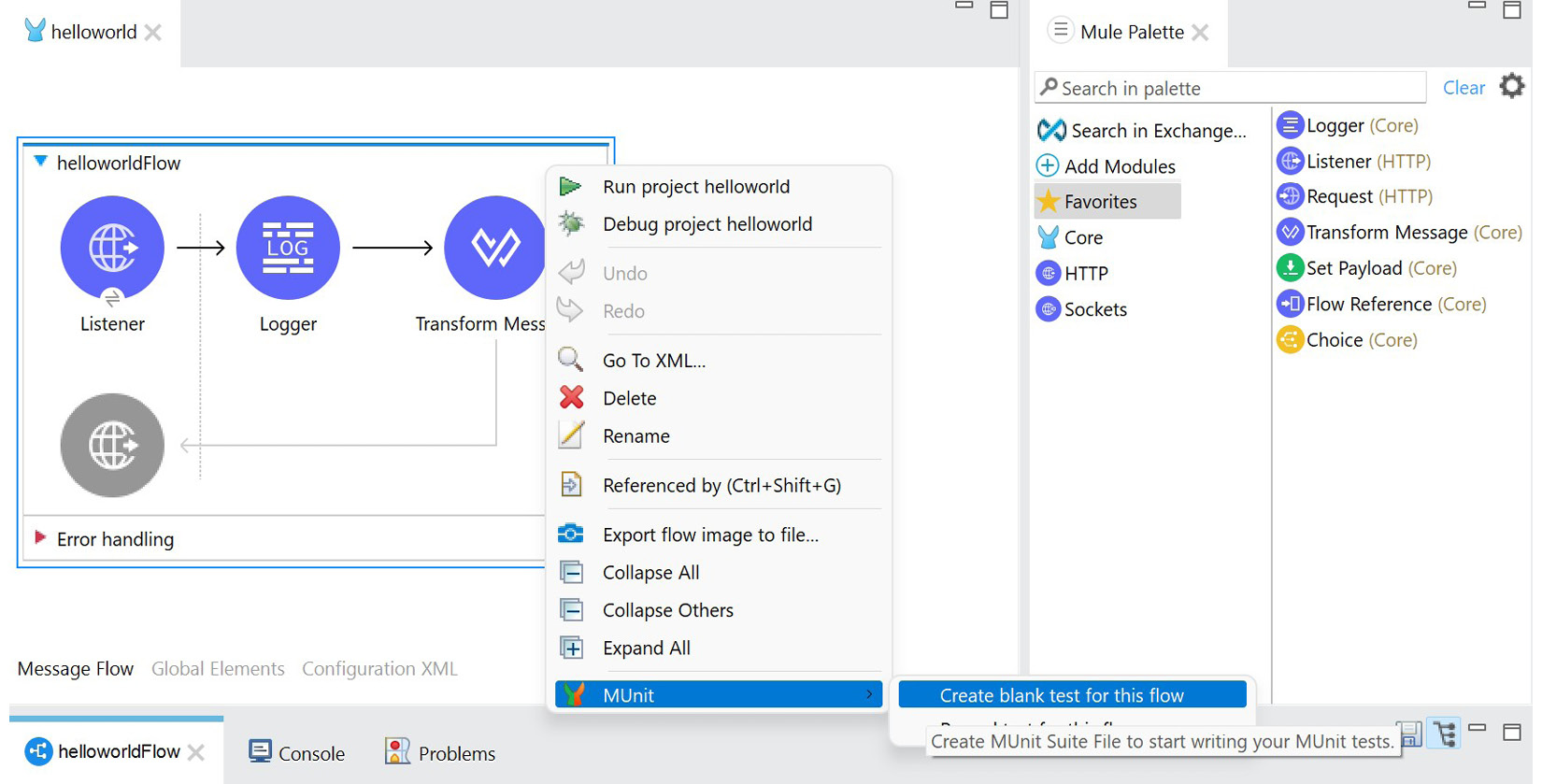The image size is (1542, 784).
Task: Click Search in Exchange...
Action: (1142, 131)
